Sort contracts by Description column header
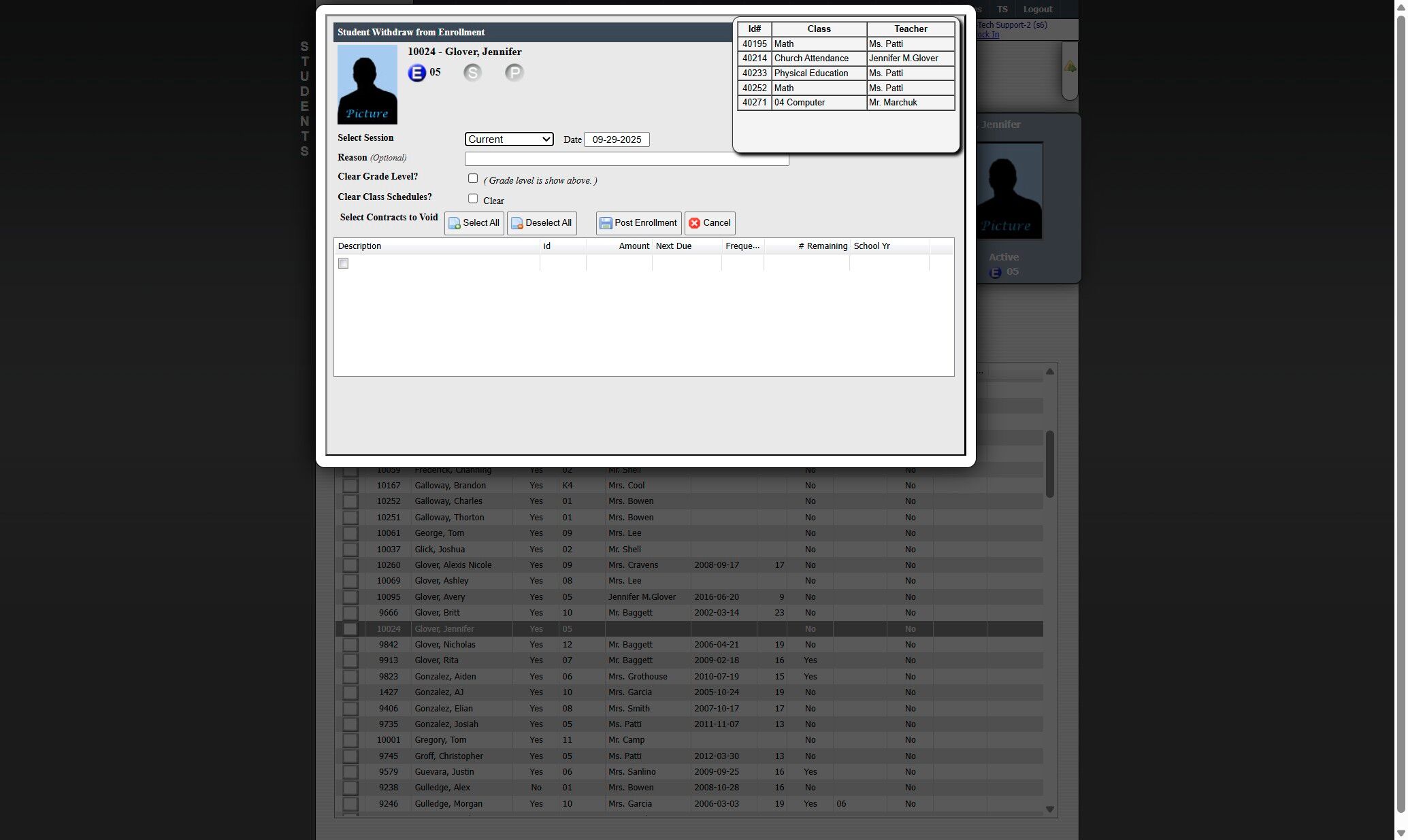 tap(436, 246)
